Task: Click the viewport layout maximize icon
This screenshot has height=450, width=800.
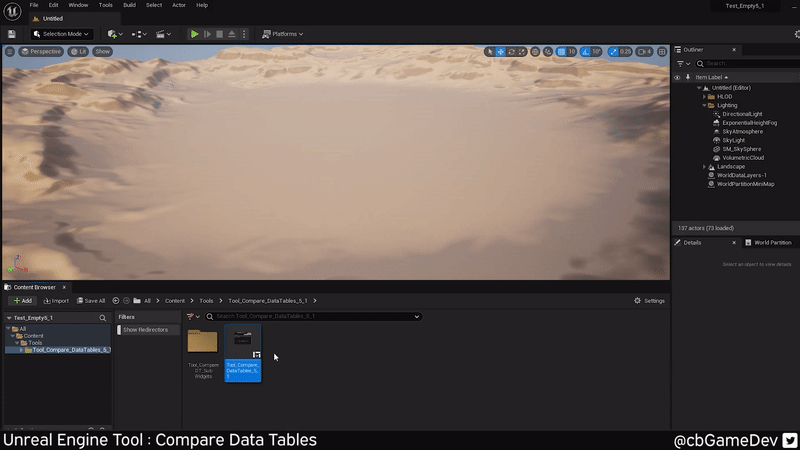Action: 661,51
